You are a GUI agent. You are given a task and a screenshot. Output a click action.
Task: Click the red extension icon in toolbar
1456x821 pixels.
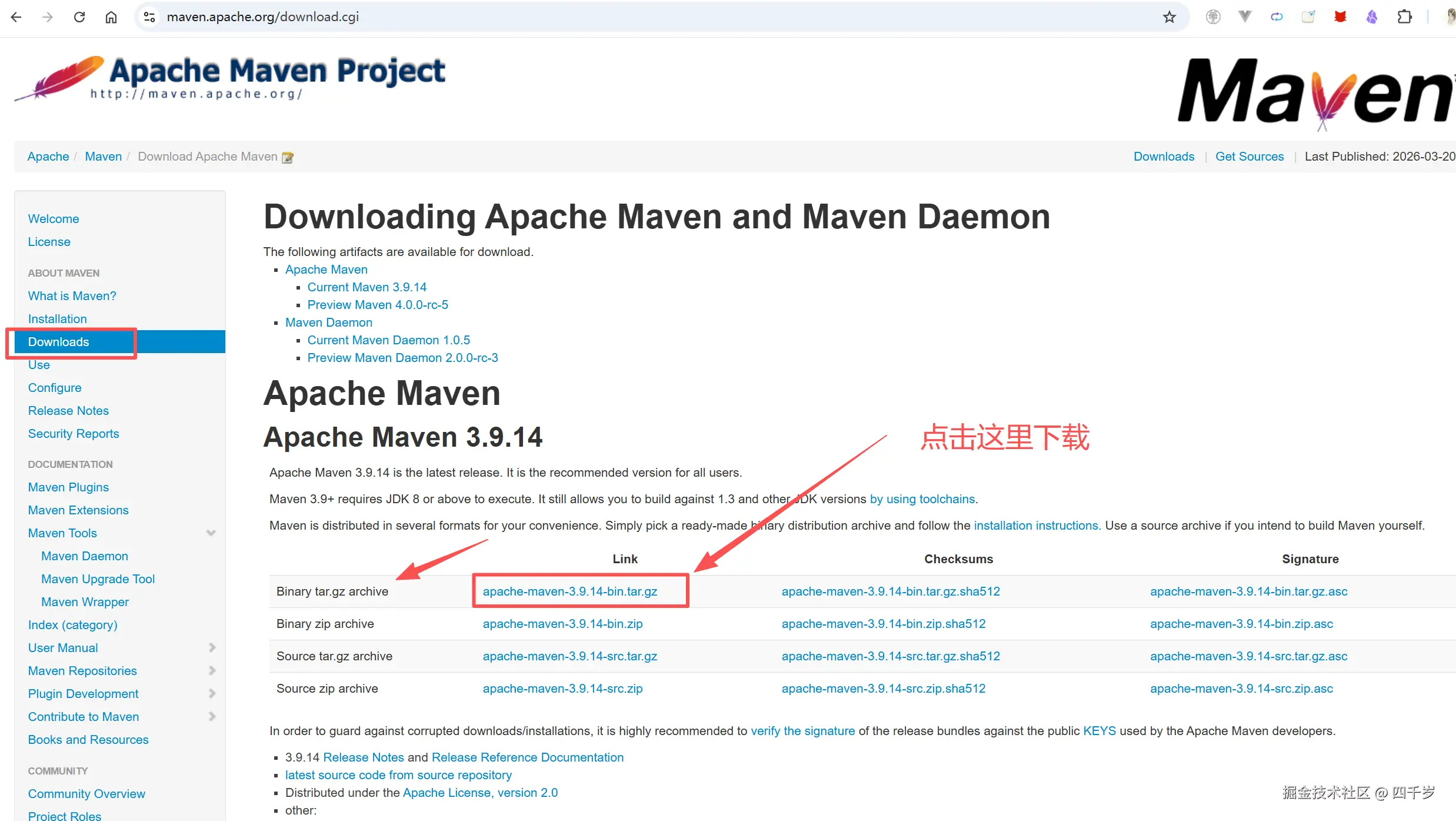click(1340, 17)
